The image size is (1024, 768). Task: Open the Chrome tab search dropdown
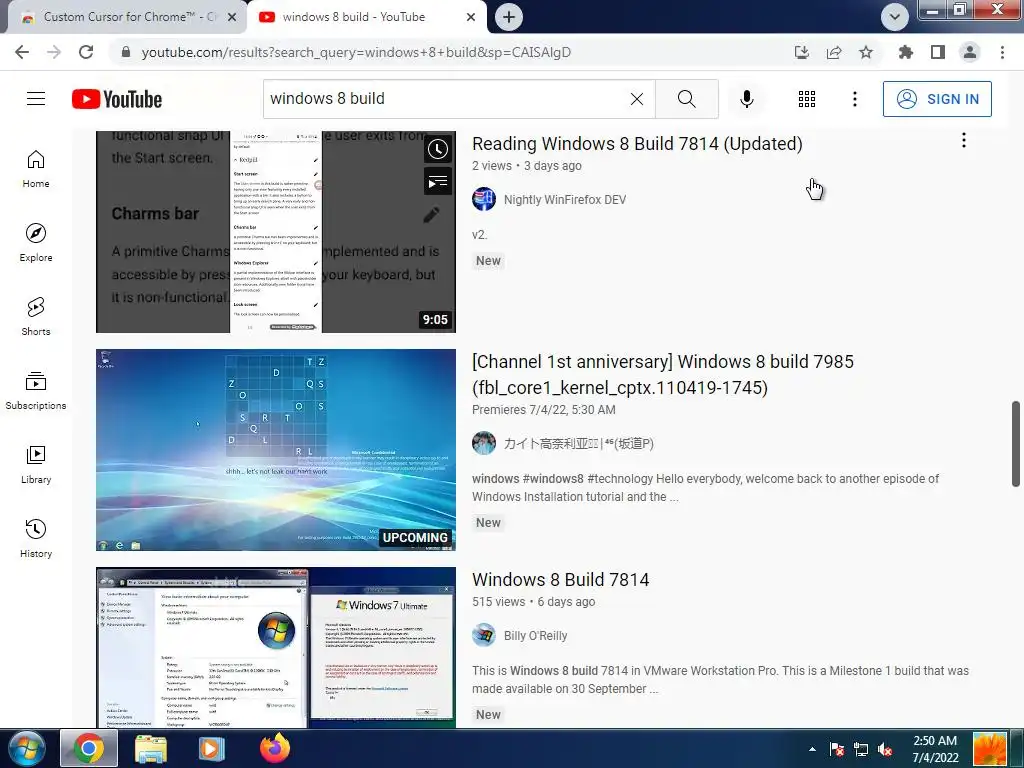pyautogui.click(x=895, y=17)
